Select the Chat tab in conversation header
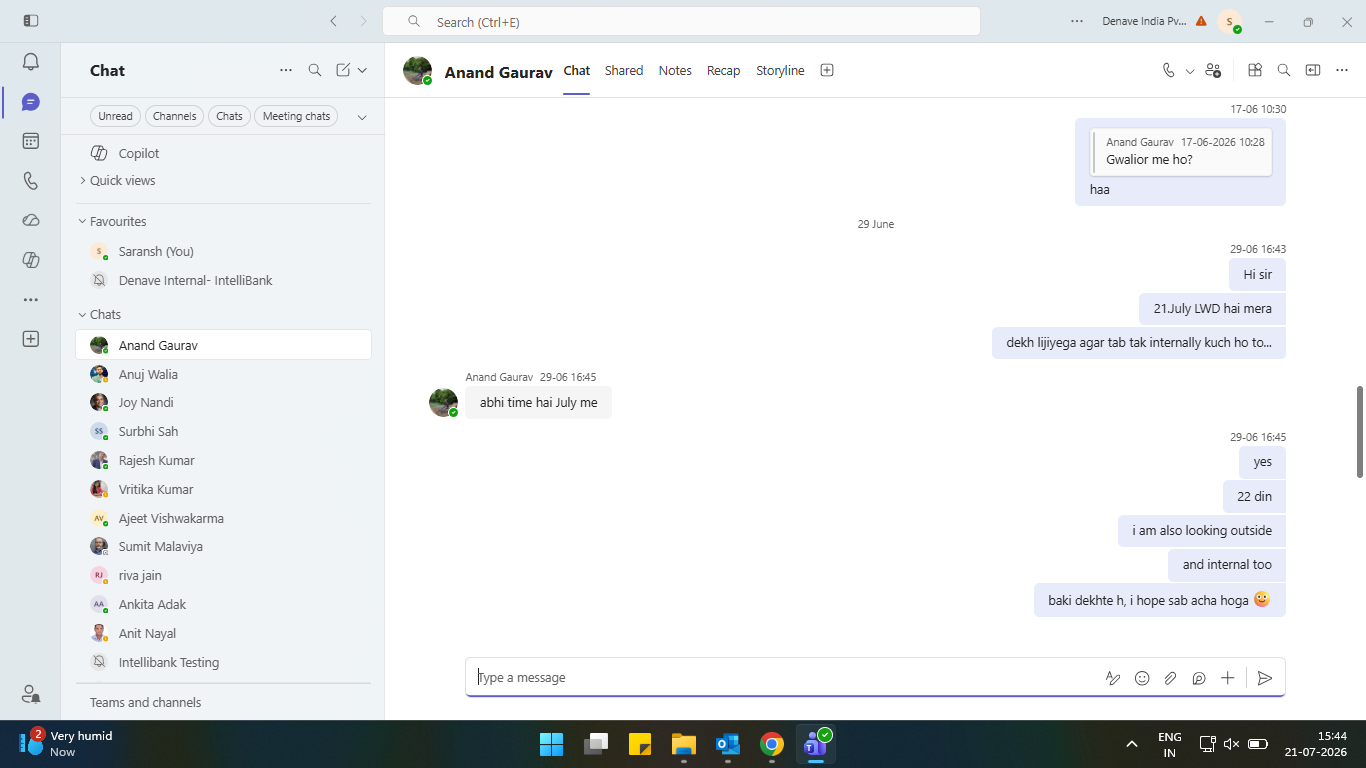 pos(577,70)
